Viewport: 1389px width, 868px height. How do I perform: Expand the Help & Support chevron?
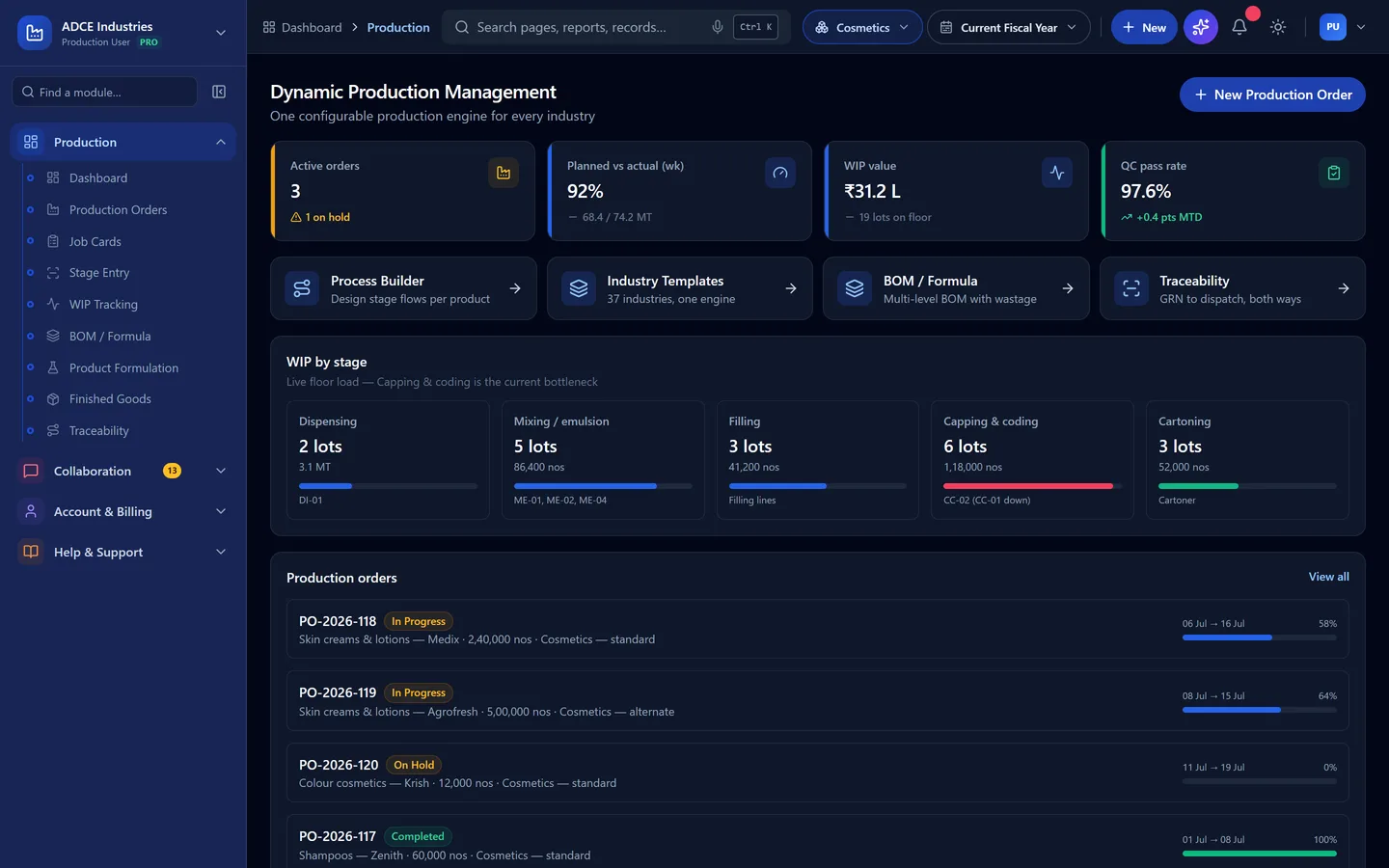click(x=221, y=552)
